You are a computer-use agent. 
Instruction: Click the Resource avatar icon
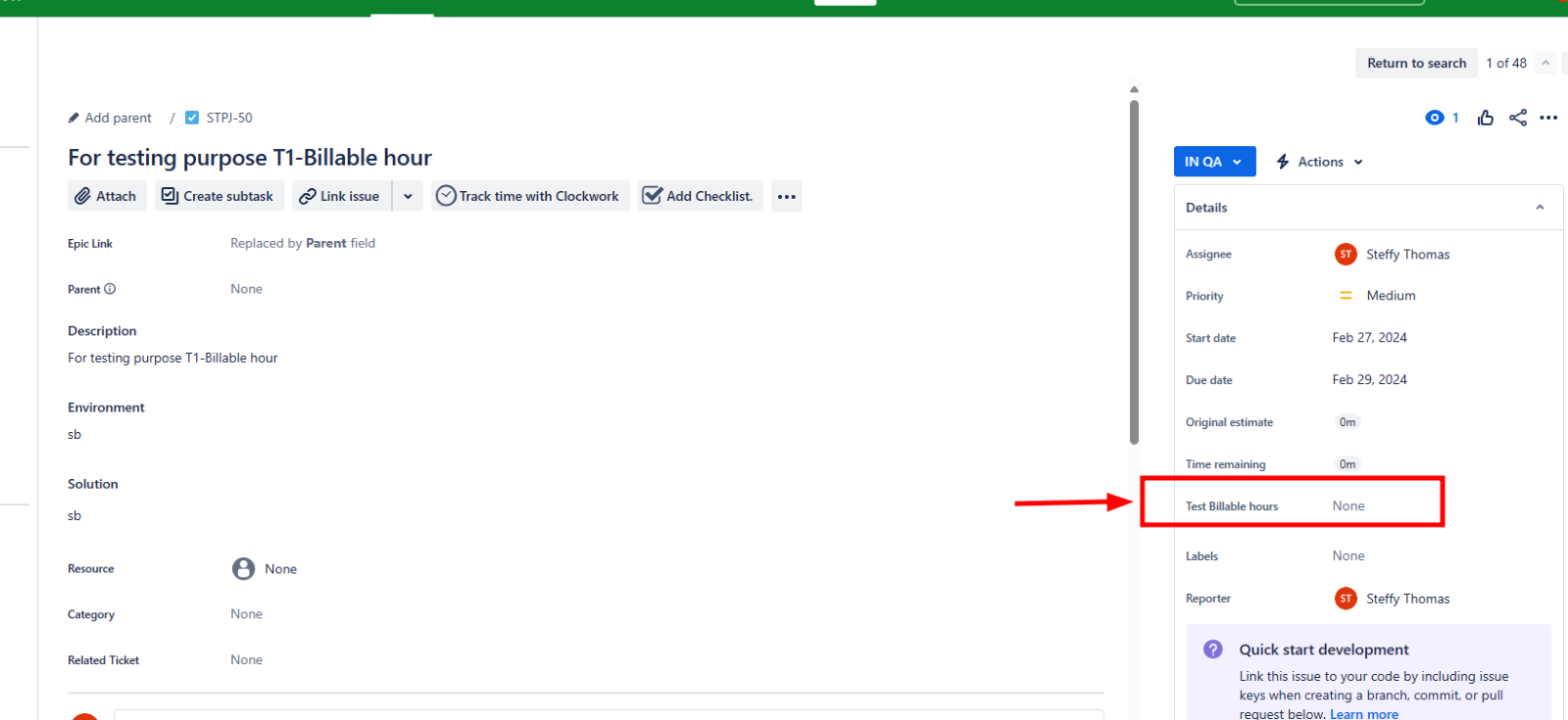coord(243,569)
